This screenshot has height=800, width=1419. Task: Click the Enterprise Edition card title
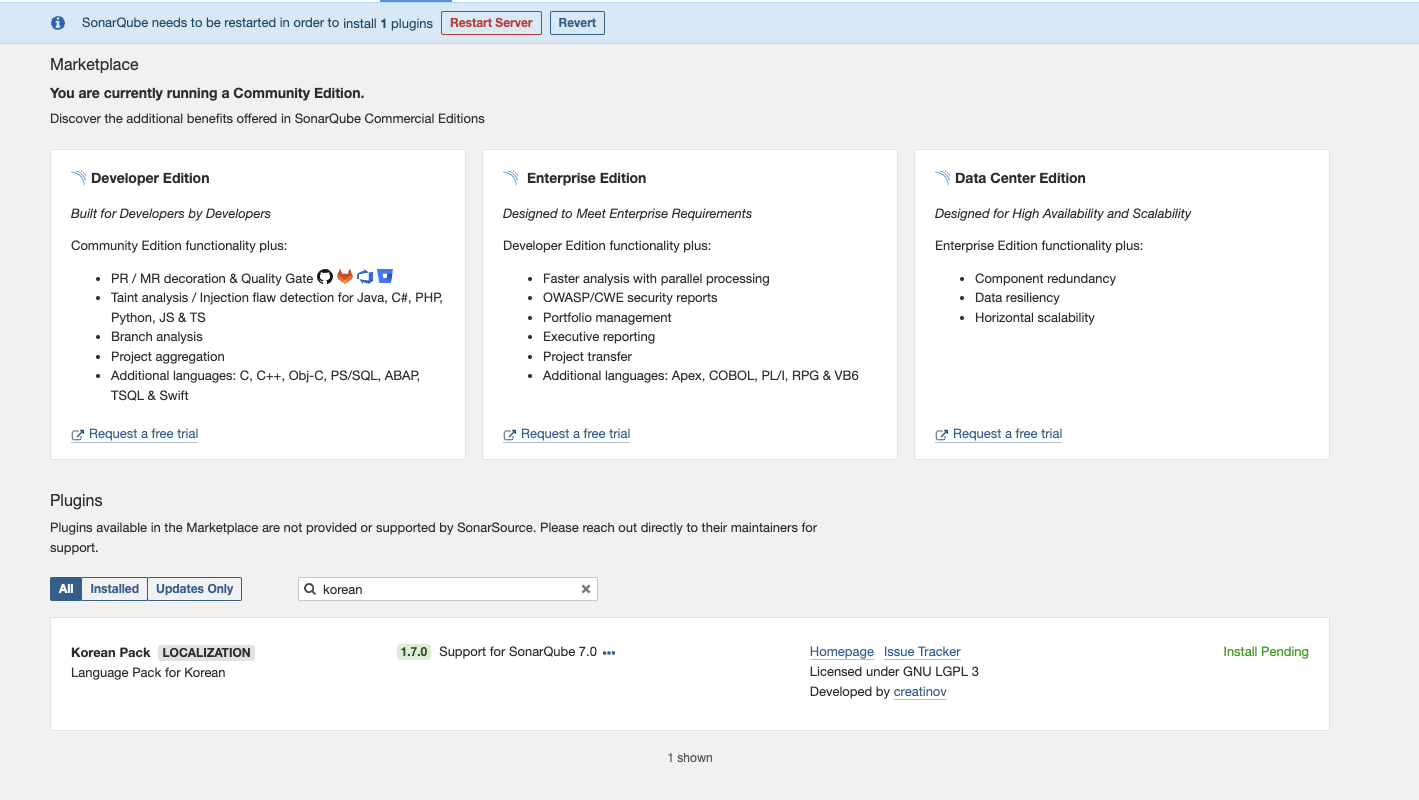[x=587, y=178]
